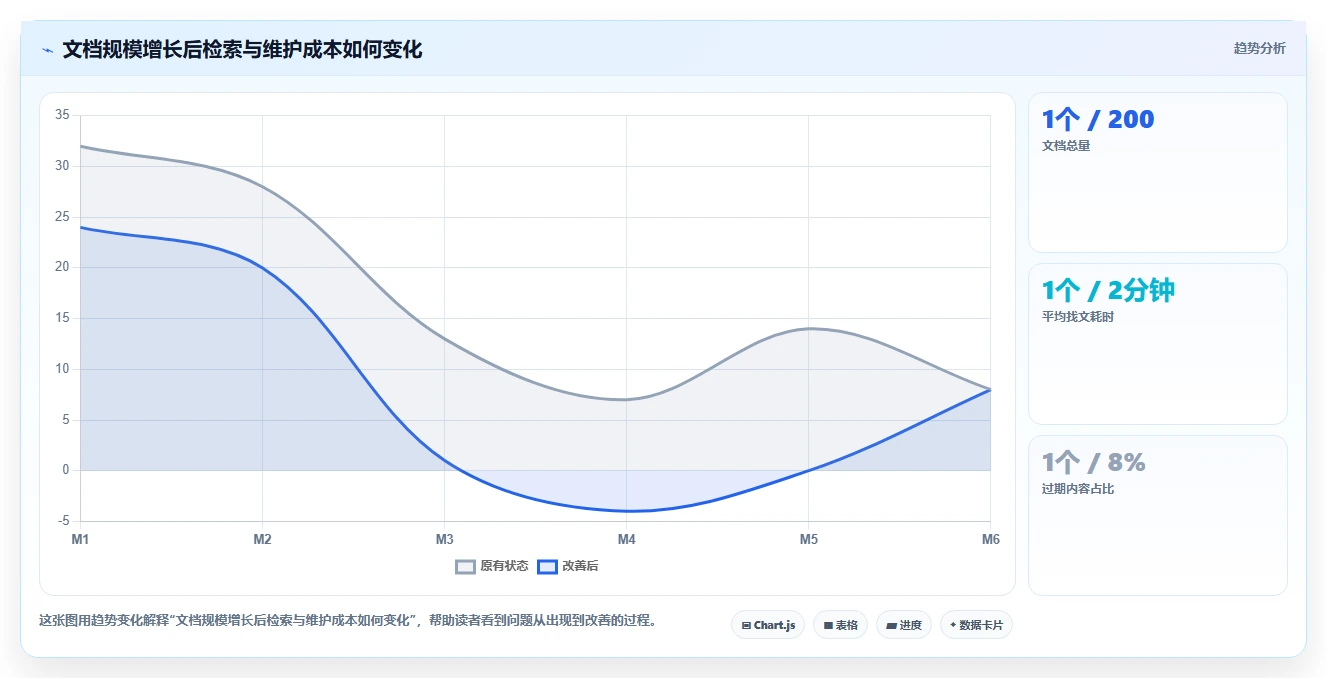Click the M5 x-axis label
Image resolution: width=1327 pixels, height=678 pixels.
[x=808, y=539]
